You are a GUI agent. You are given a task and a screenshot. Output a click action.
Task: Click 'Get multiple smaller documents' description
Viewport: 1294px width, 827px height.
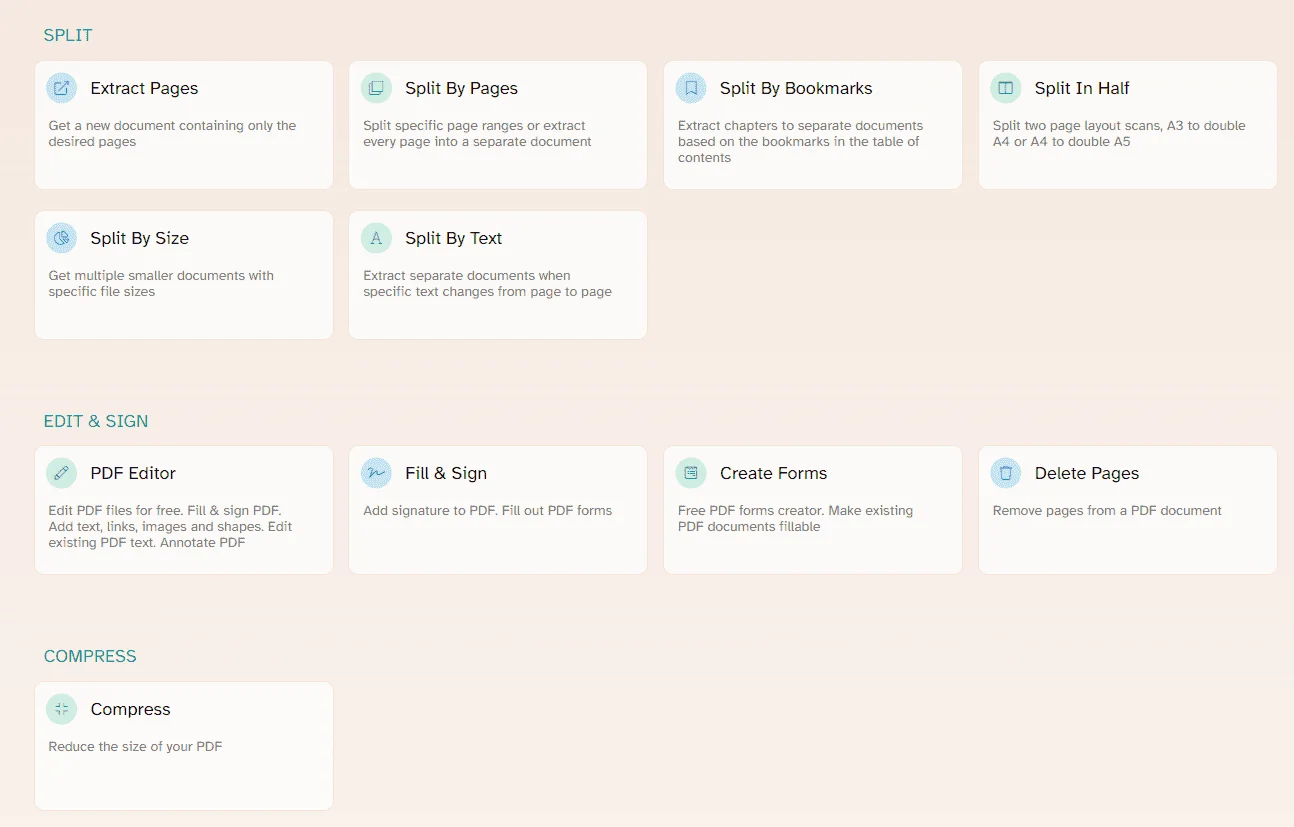tap(161, 284)
